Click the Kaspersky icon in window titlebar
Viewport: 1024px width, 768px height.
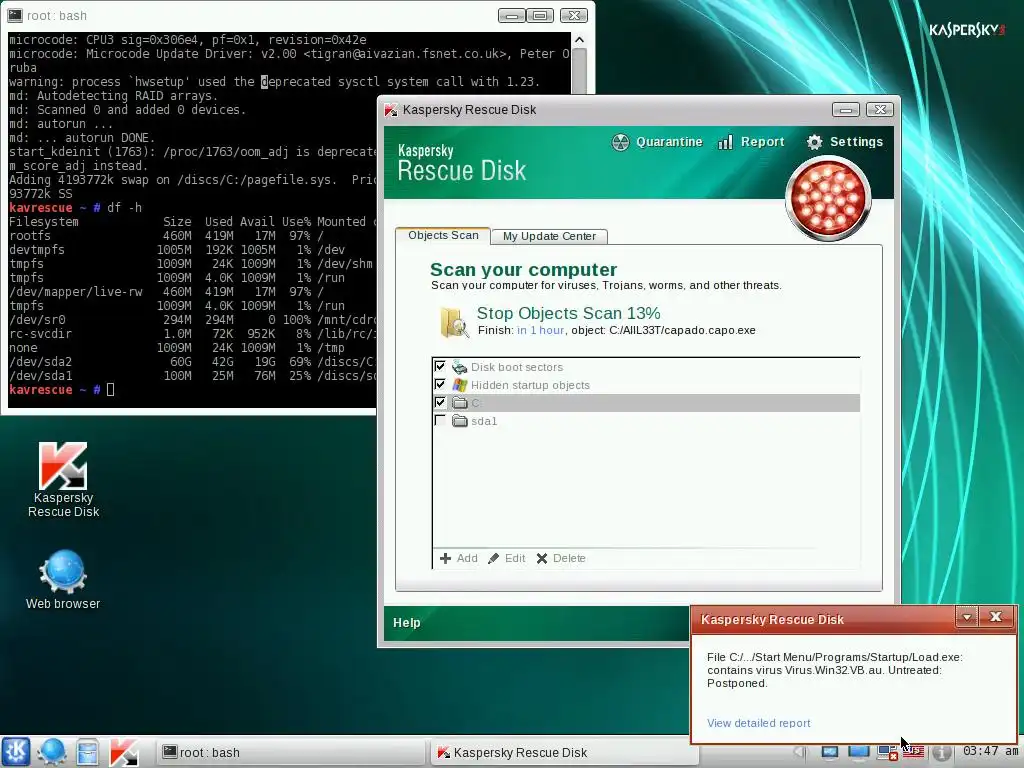pyautogui.click(x=391, y=110)
